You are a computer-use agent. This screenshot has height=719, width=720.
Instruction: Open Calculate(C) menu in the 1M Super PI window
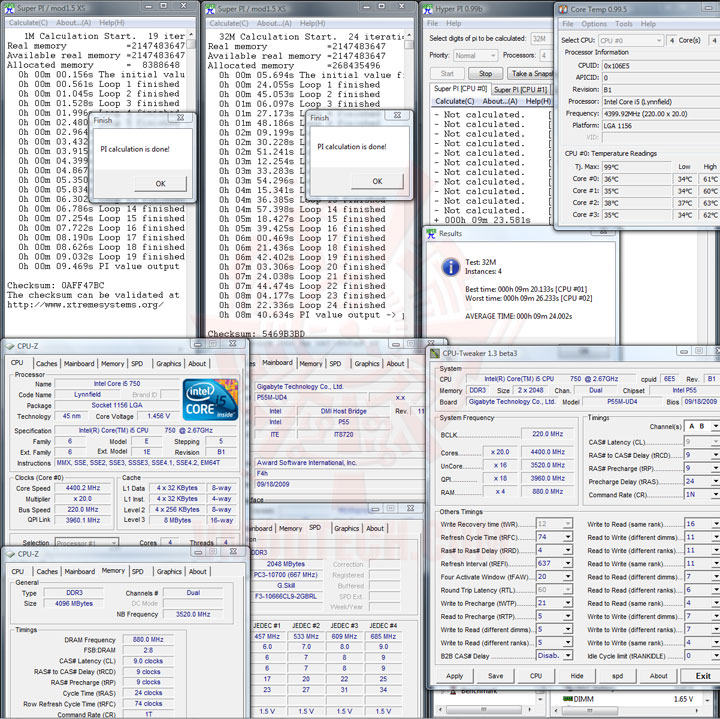coord(28,23)
